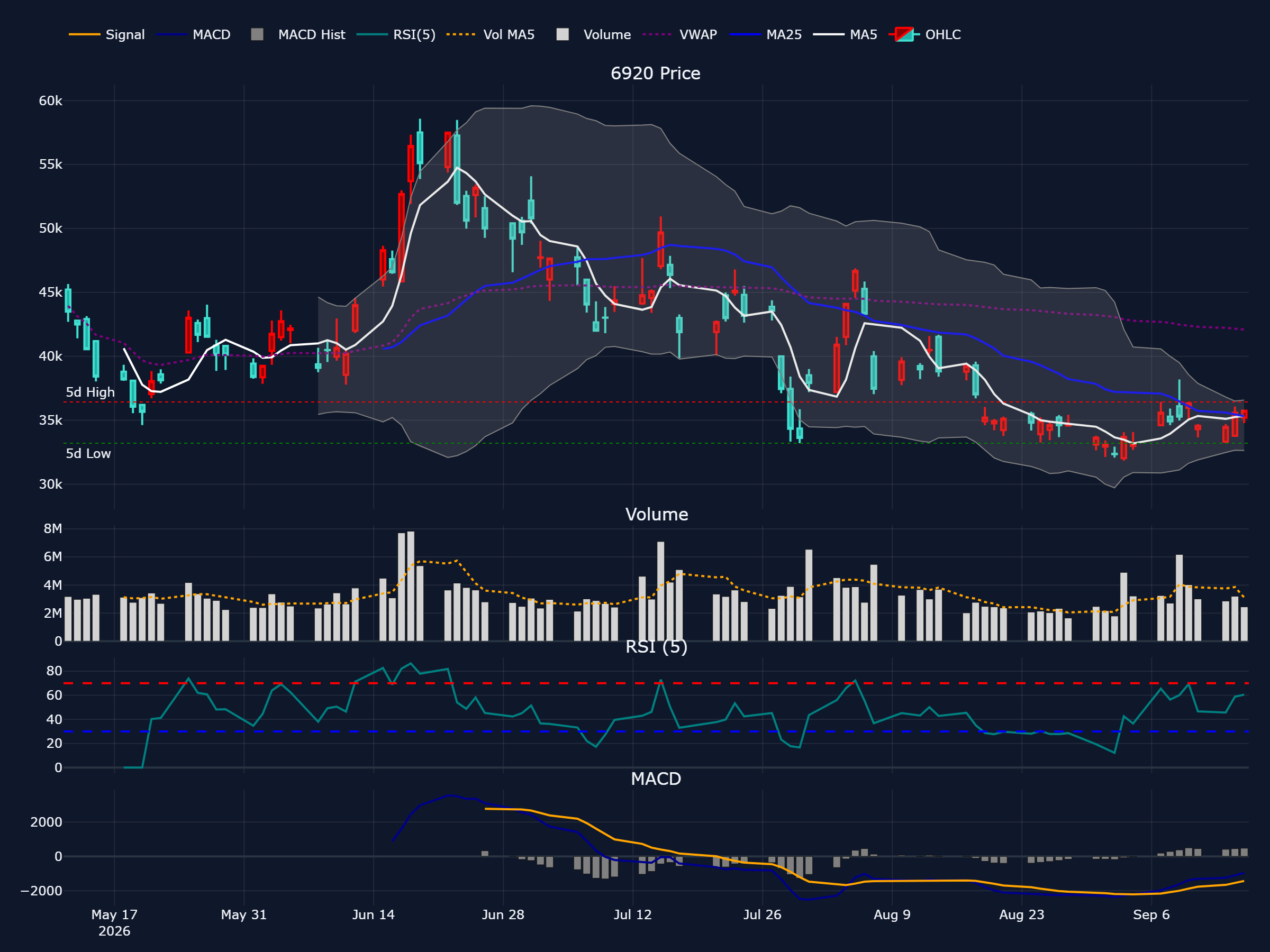Screen dimensions: 1270x952
Task: Select the 6M volume axis label
Action: click(53, 556)
